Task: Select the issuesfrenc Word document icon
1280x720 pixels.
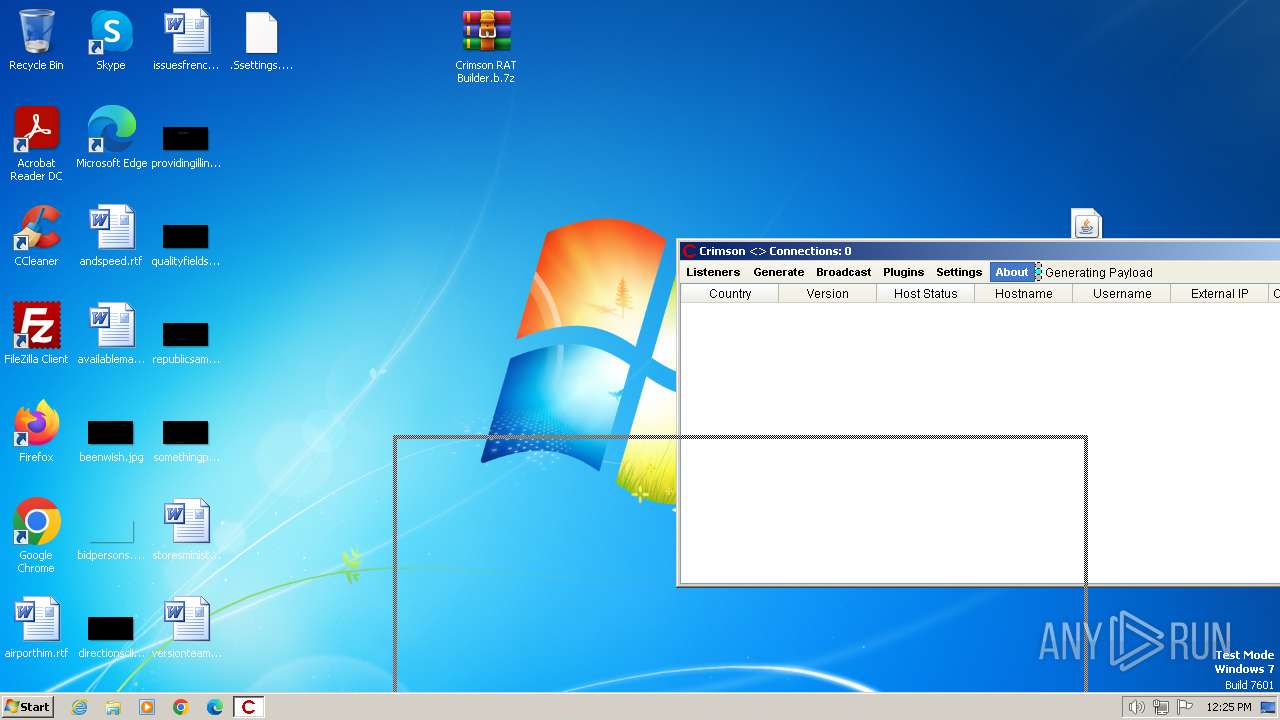Action: 186,40
